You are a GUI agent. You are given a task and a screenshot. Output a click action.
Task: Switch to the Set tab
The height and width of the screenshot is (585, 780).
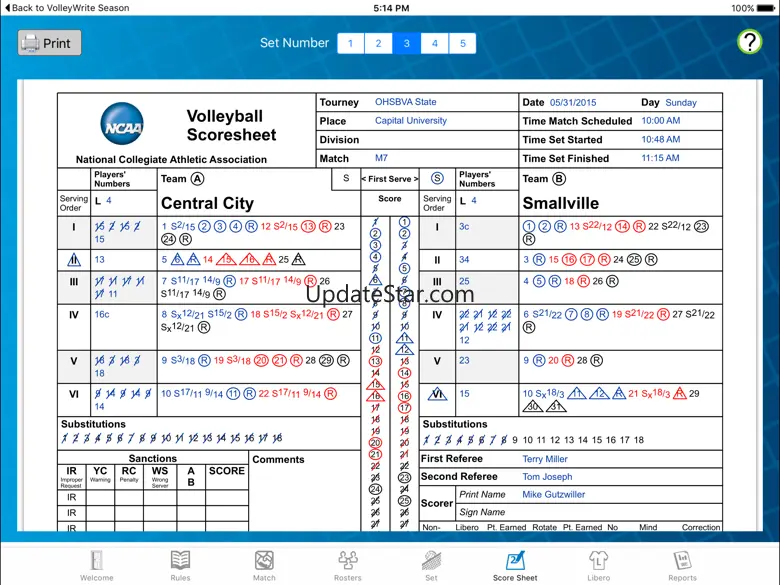click(x=431, y=566)
